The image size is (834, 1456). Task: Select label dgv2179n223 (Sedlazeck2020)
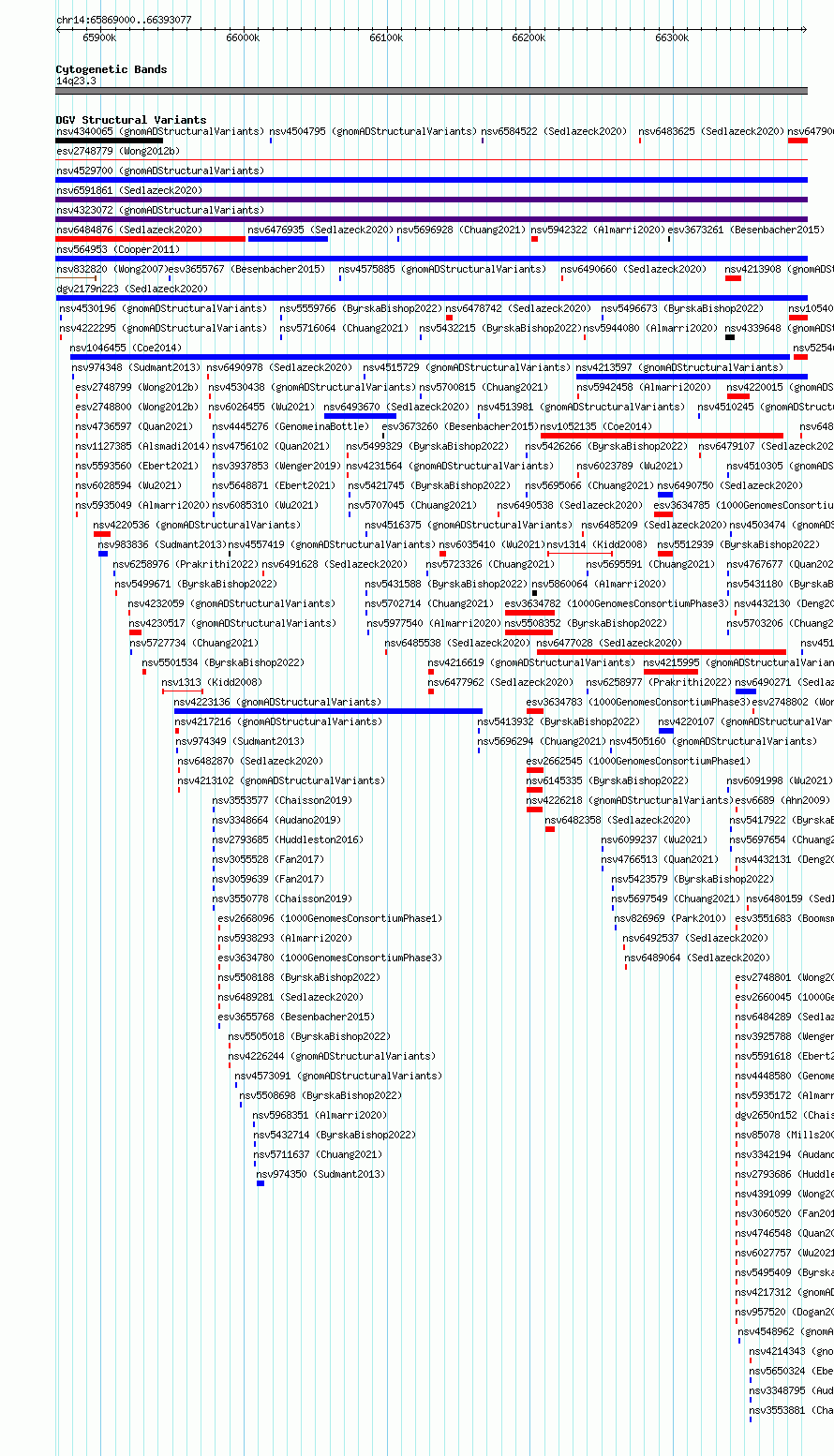(132, 289)
